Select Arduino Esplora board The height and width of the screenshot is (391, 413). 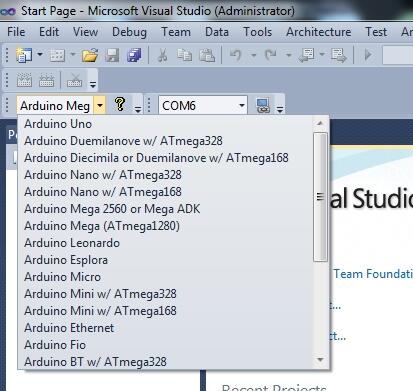[165, 260]
